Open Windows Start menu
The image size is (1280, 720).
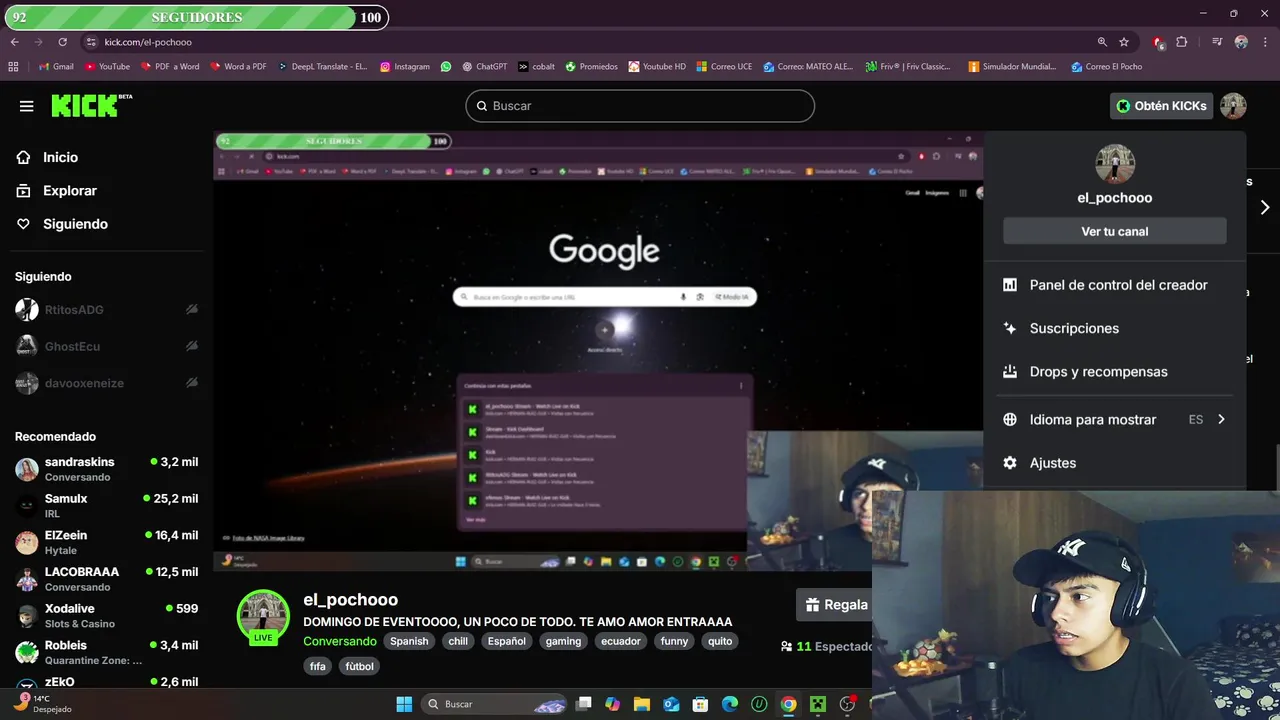click(x=404, y=704)
